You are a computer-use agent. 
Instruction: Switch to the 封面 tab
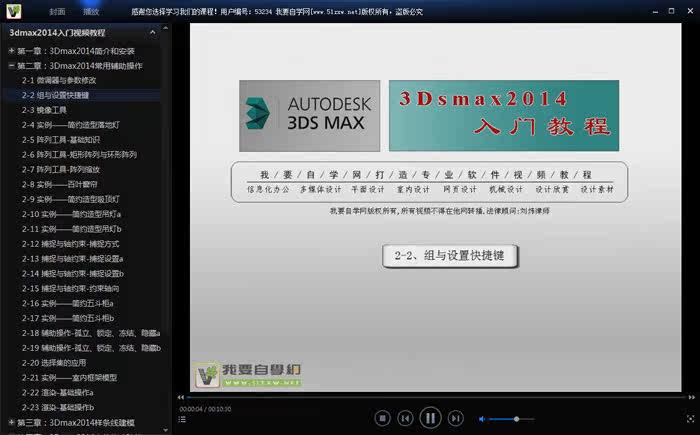click(57, 12)
